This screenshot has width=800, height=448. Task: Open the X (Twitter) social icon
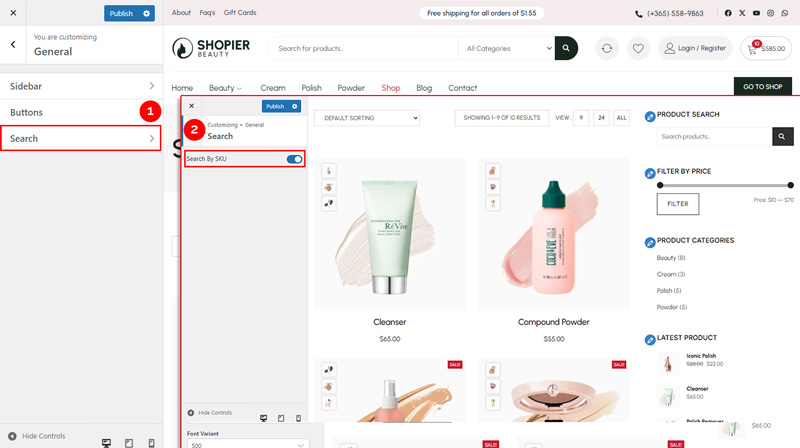[x=742, y=13]
